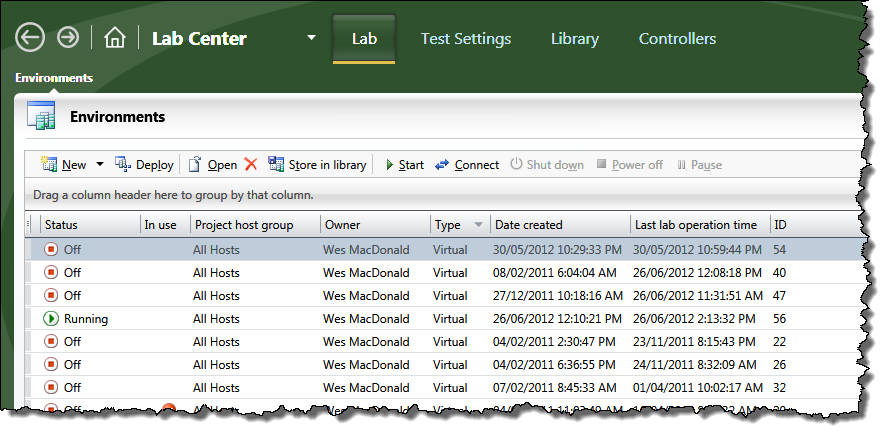Image resolution: width=889 pixels, height=435 pixels.
Task: Sort by Owner column header
Action: [342, 225]
